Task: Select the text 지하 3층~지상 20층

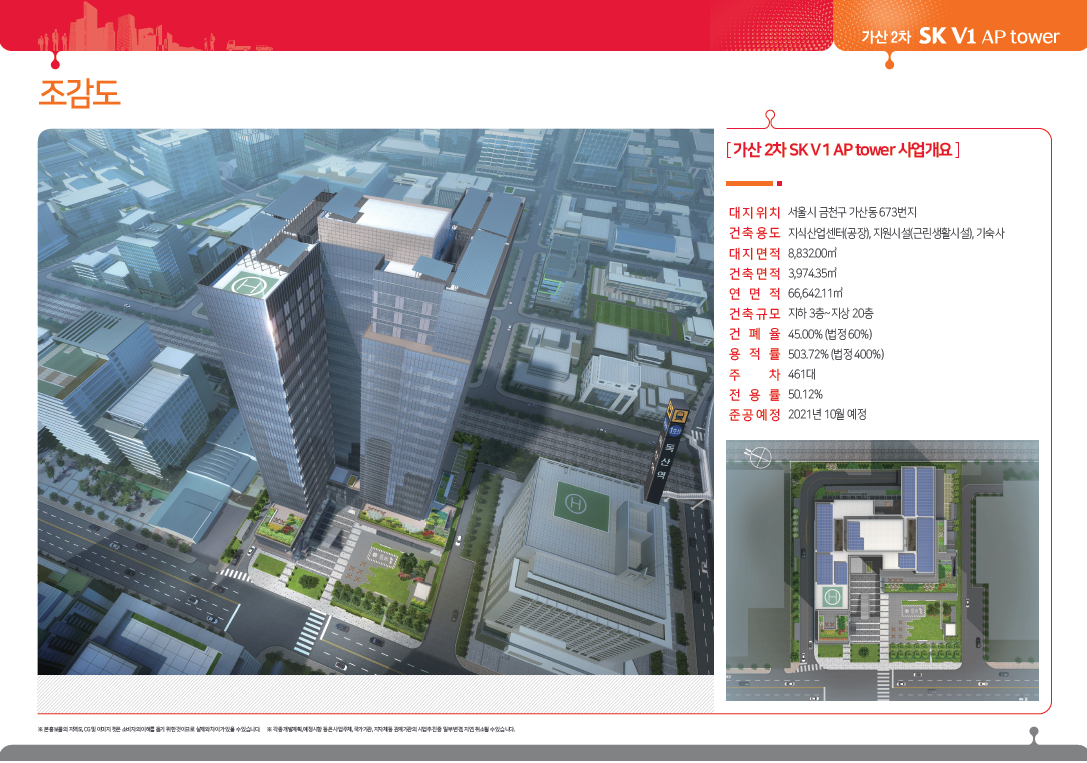Action: click(x=831, y=314)
